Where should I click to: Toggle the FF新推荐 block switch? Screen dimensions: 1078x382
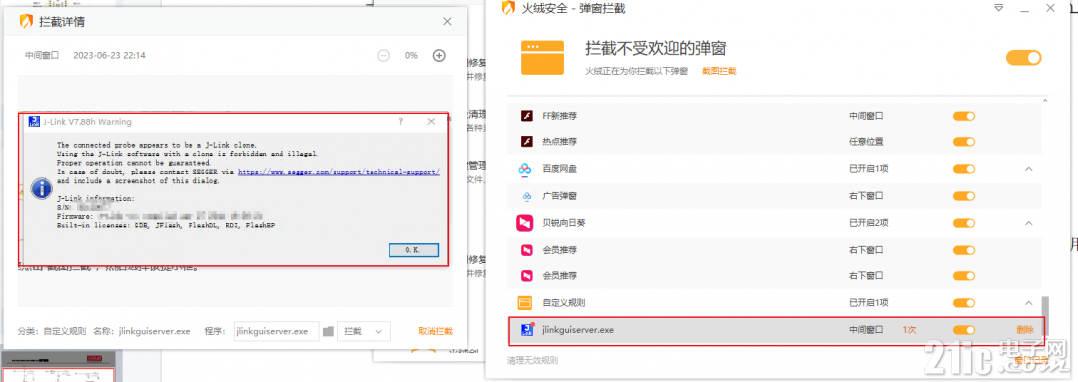pyautogui.click(x=964, y=116)
